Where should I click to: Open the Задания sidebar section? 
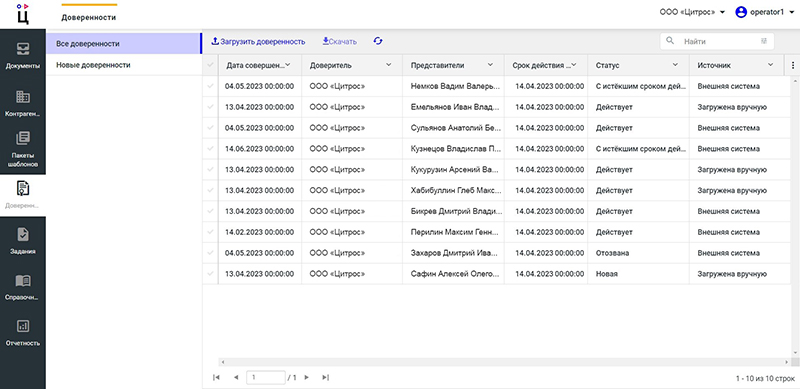click(x=22, y=241)
